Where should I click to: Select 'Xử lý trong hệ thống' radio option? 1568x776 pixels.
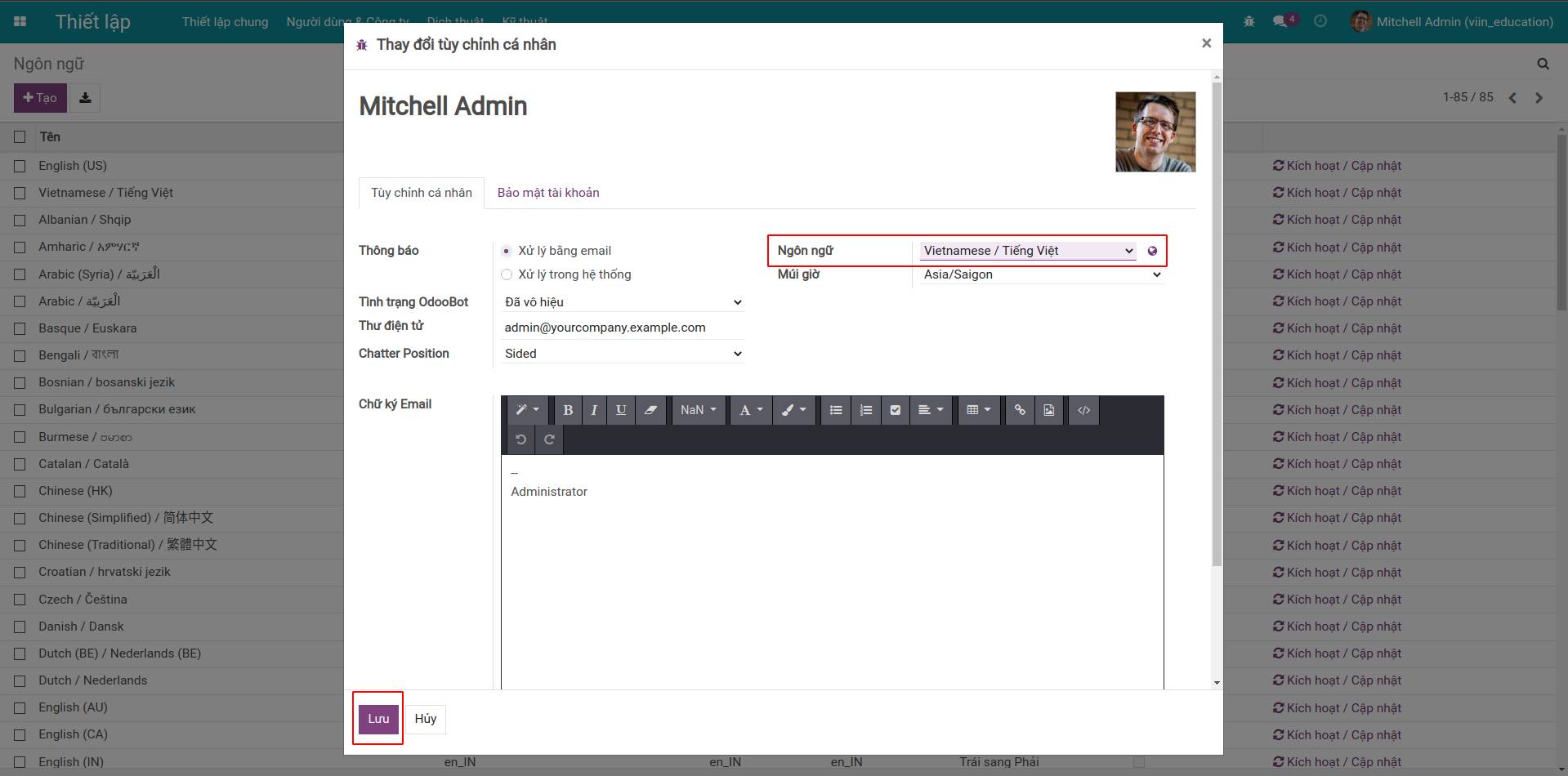[x=507, y=274]
